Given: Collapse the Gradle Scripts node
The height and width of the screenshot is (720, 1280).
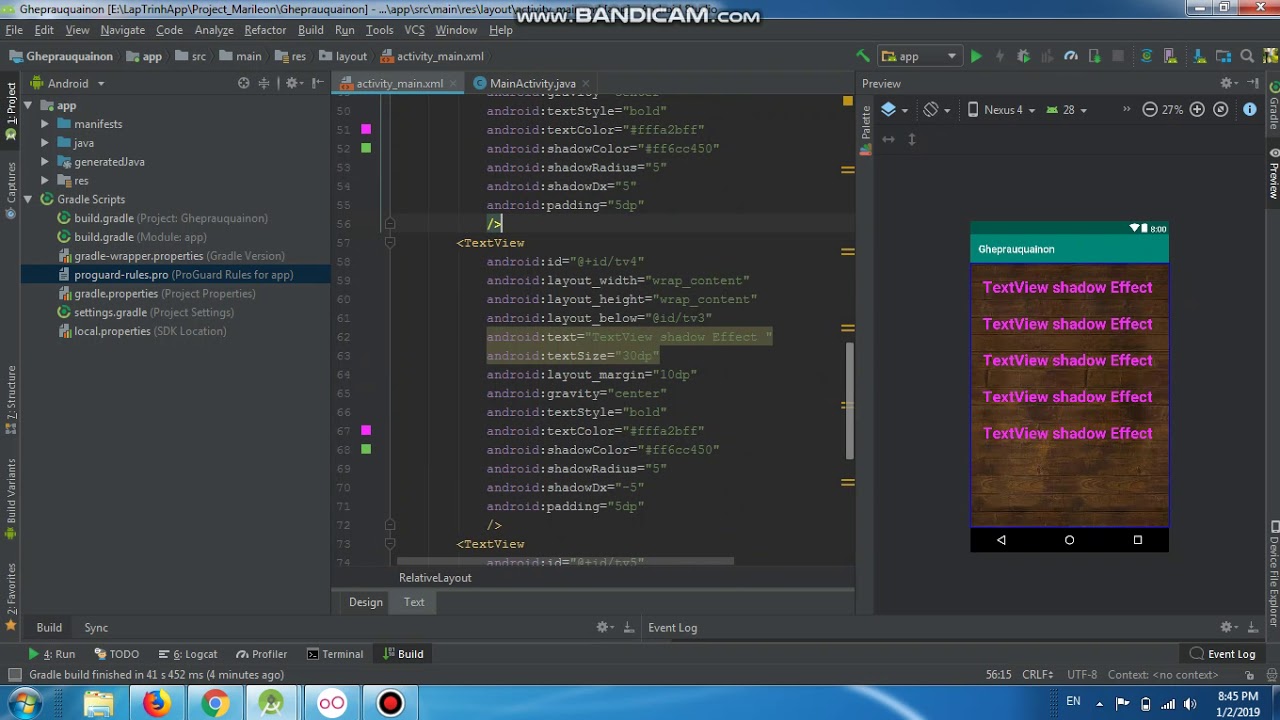Looking at the screenshot, I should pos(28,200).
